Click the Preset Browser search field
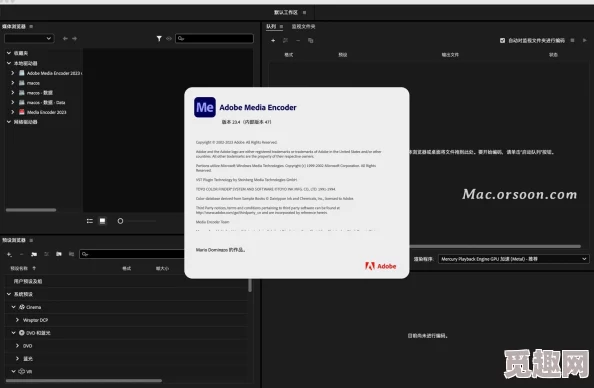 coord(132,254)
